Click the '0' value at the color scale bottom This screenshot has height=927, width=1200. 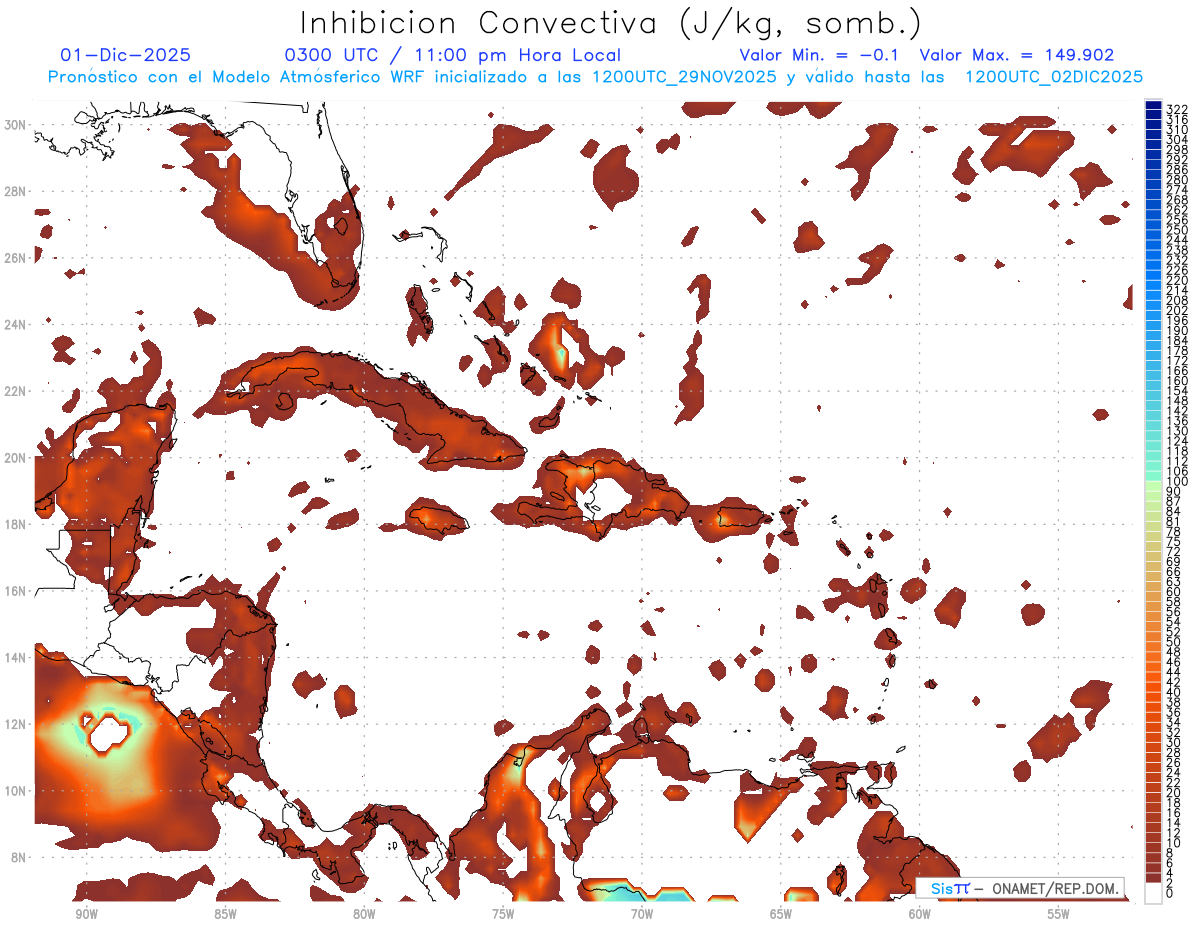click(x=1170, y=894)
